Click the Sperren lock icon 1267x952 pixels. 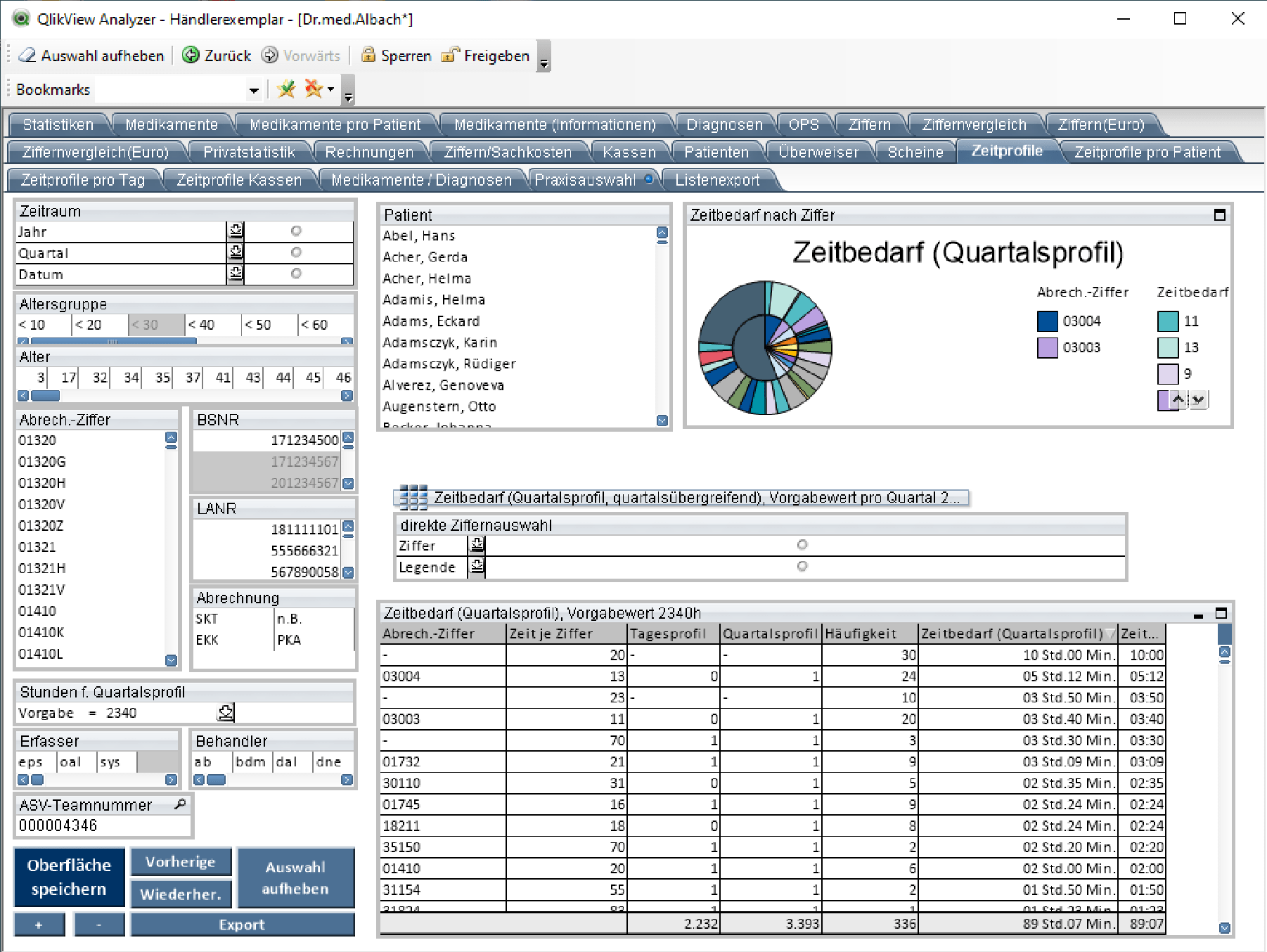coord(368,56)
